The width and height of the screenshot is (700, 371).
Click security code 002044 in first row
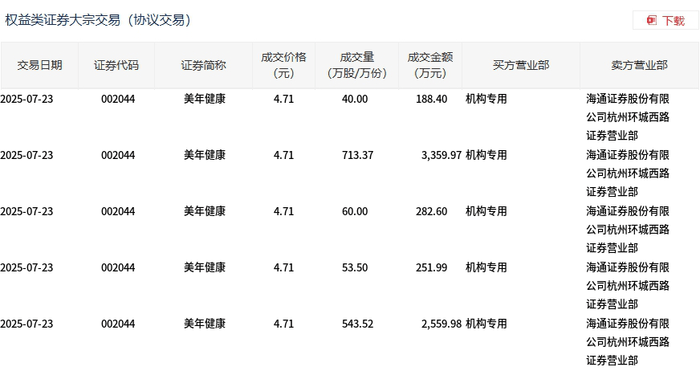coord(118,99)
